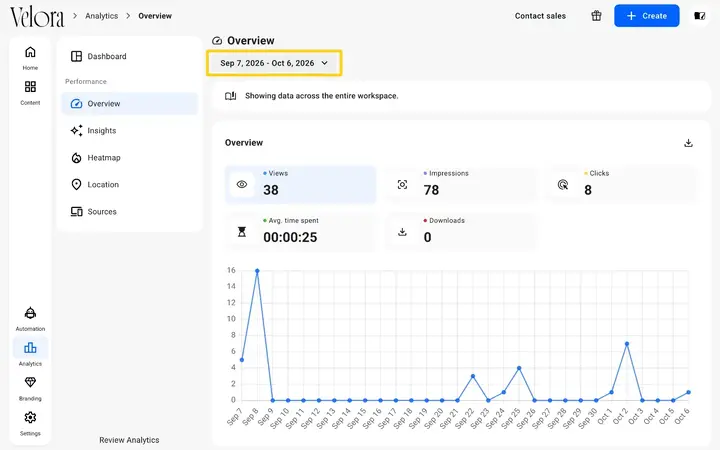Image resolution: width=720 pixels, height=450 pixels.
Task: Click the Oct 6 final data point
Action: [x=688, y=392]
